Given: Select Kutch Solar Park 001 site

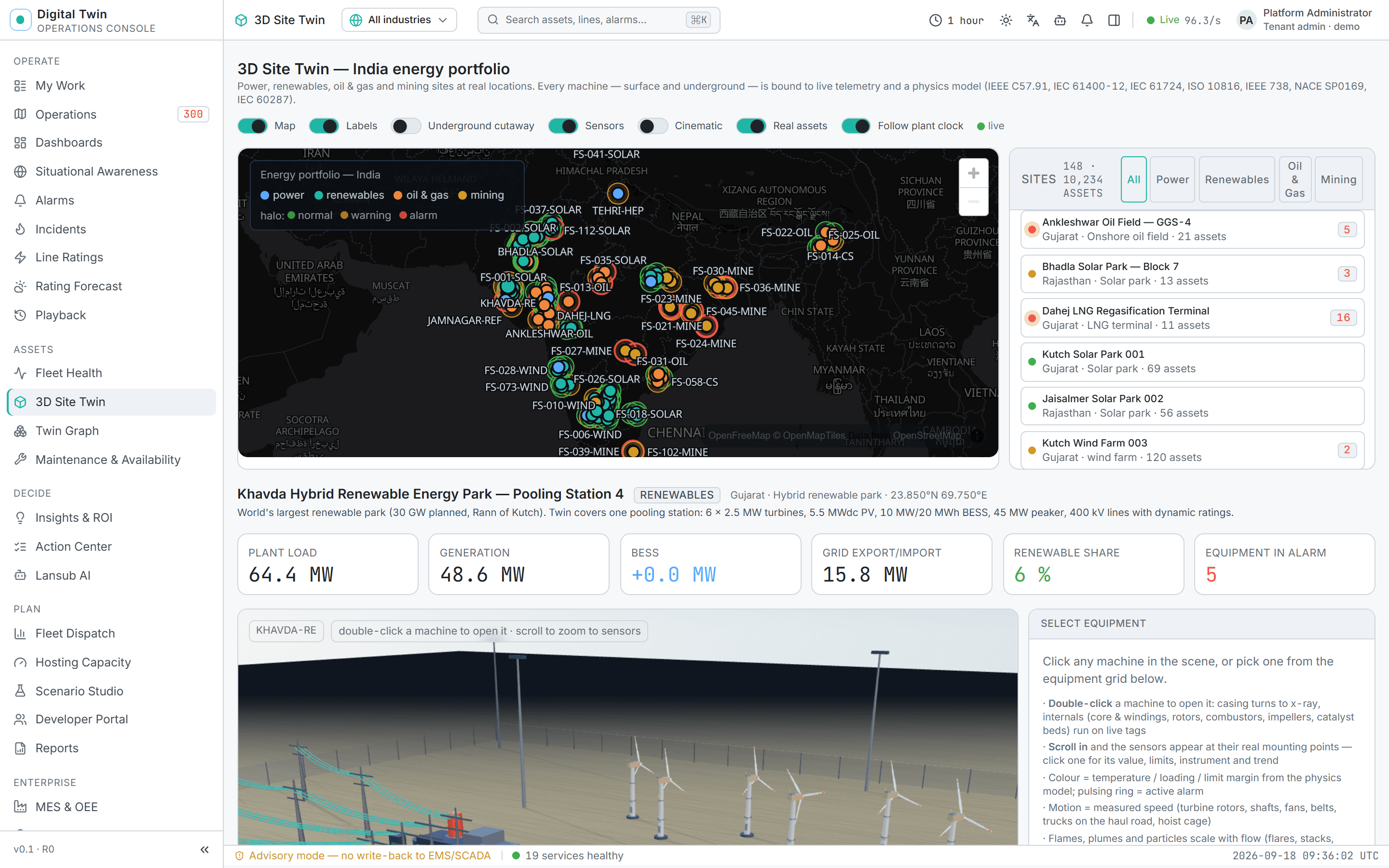Looking at the screenshot, I should (x=1192, y=362).
